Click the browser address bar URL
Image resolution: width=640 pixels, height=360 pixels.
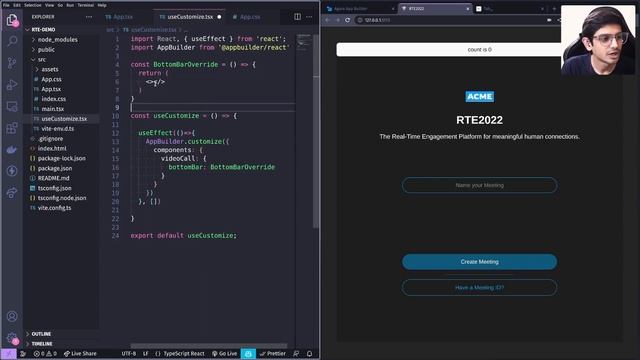[378, 20]
